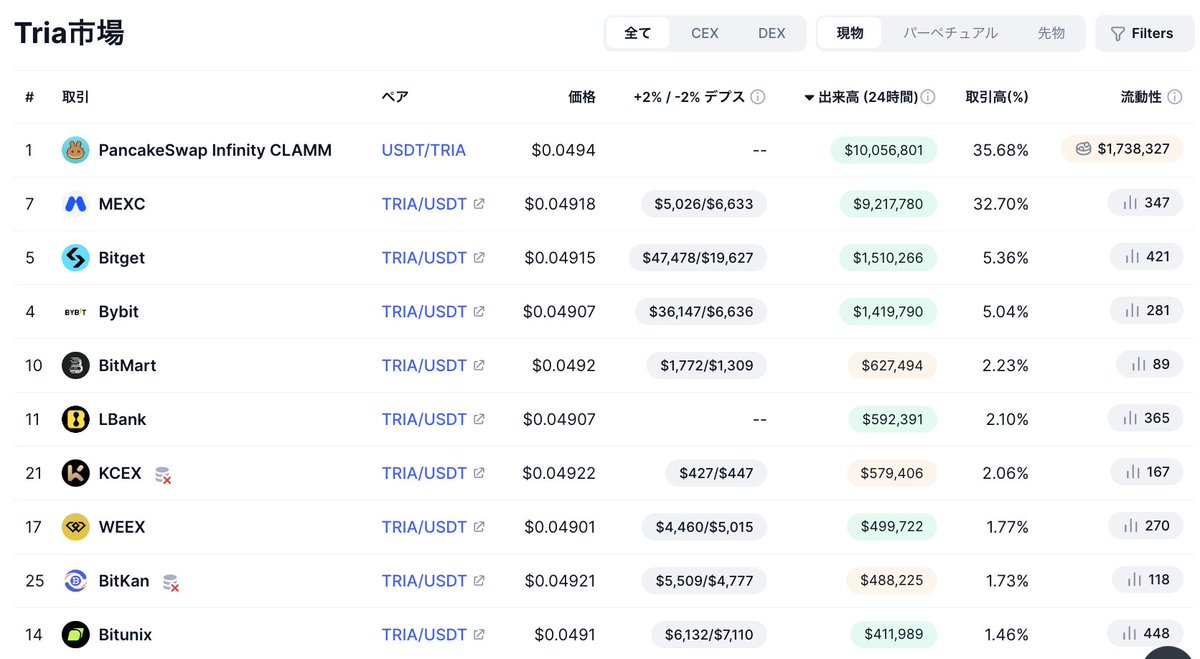Click liquidity score 448 badge for Bitunix
The image size is (1200, 659).
click(x=1145, y=633)
